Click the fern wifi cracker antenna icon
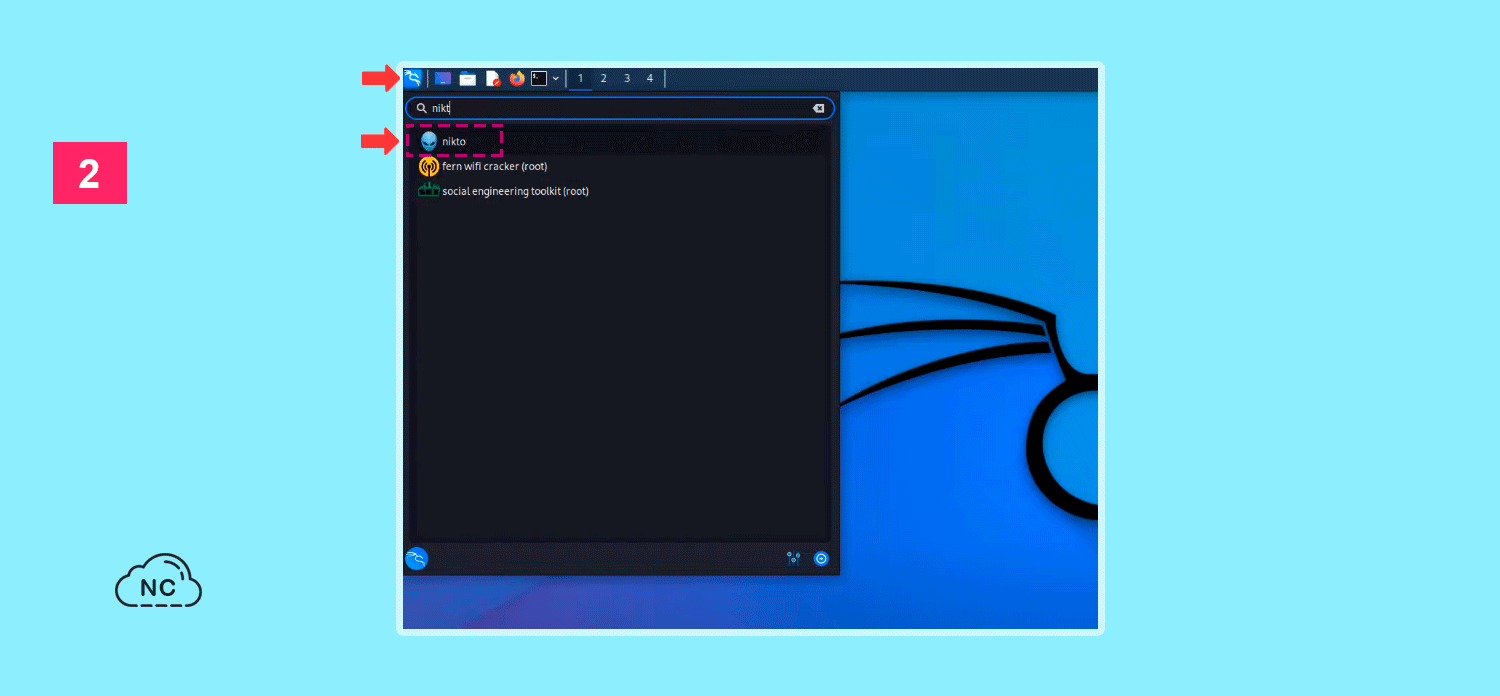 coord(429,166)
